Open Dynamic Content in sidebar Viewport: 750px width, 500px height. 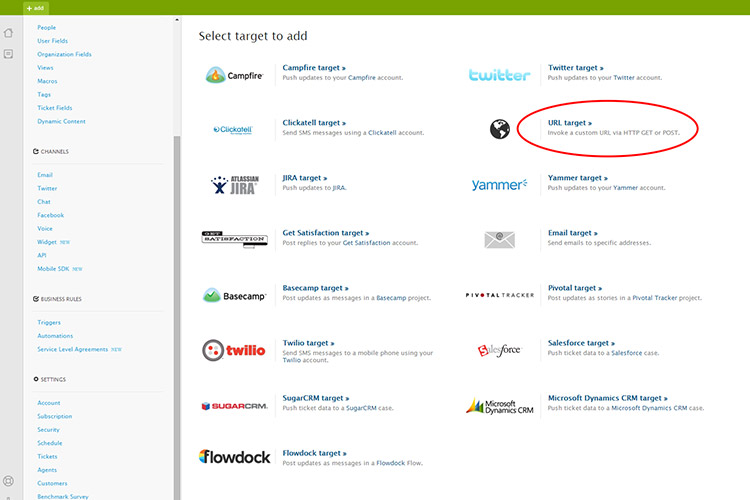[62, 121]
